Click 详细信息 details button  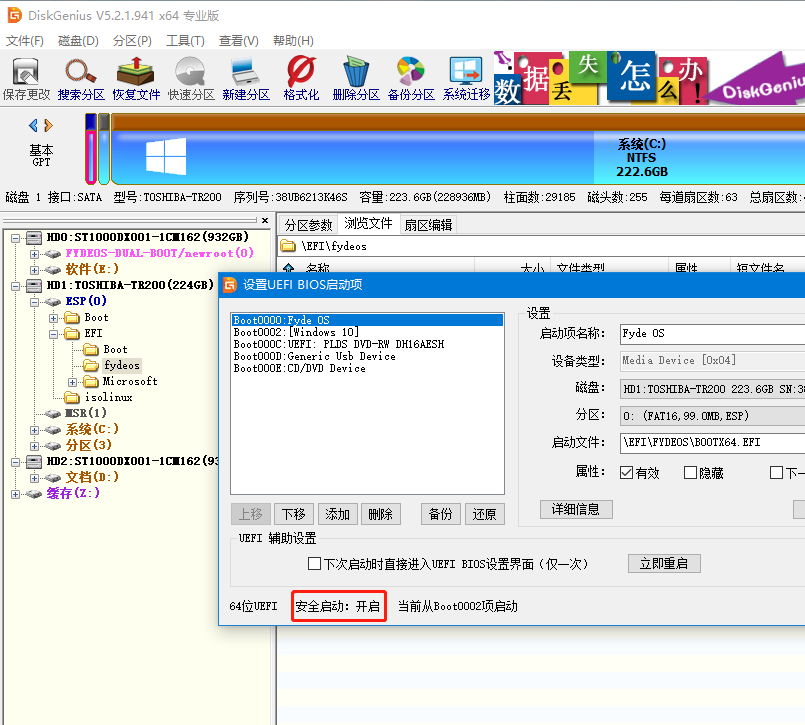(x=576, y=509)
